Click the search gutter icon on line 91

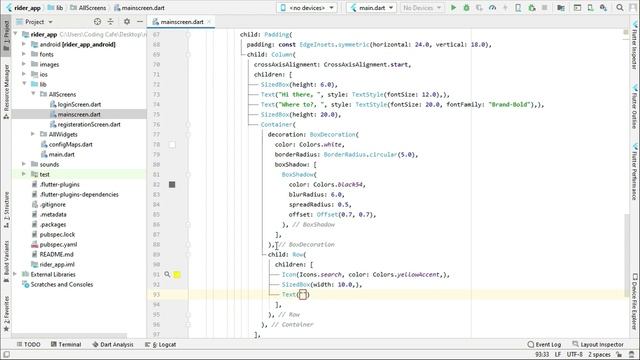(167, 274)
